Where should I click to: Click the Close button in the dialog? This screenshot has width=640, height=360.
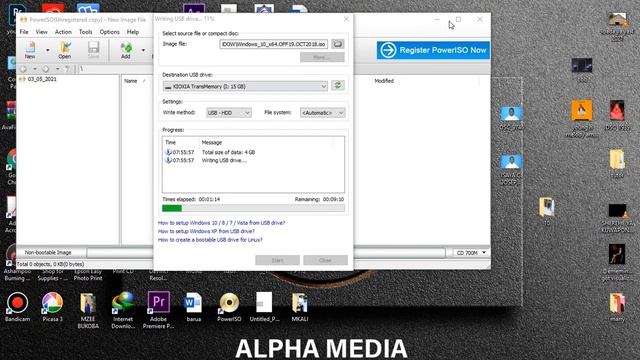click(x=325, y=260)
